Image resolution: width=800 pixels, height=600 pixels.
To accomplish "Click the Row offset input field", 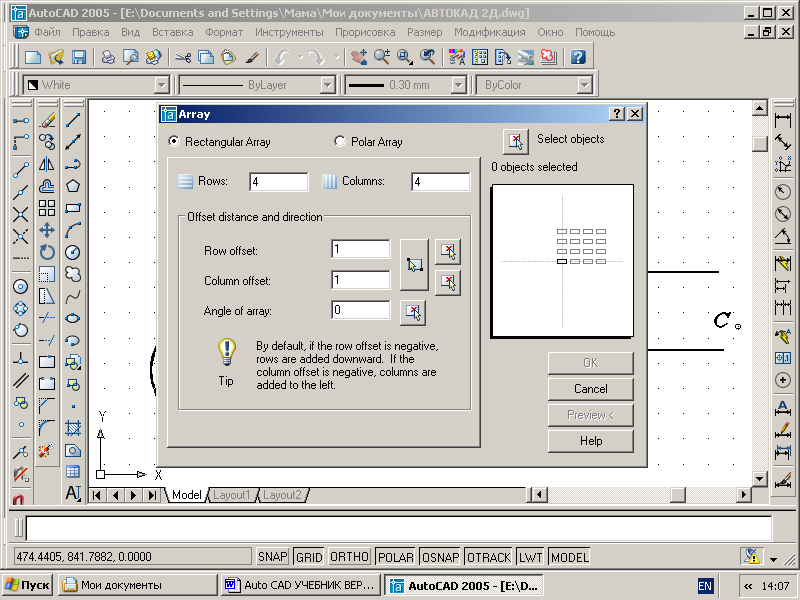I will pyautogui.click(x=360, y=249).
